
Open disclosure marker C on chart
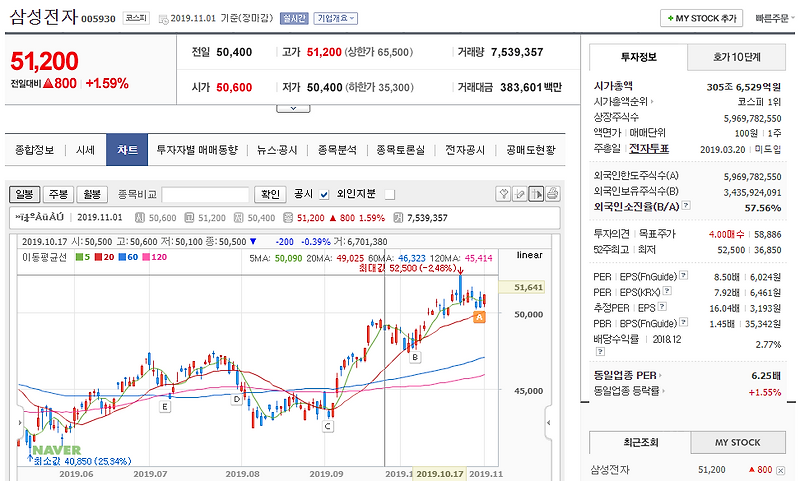328,426
